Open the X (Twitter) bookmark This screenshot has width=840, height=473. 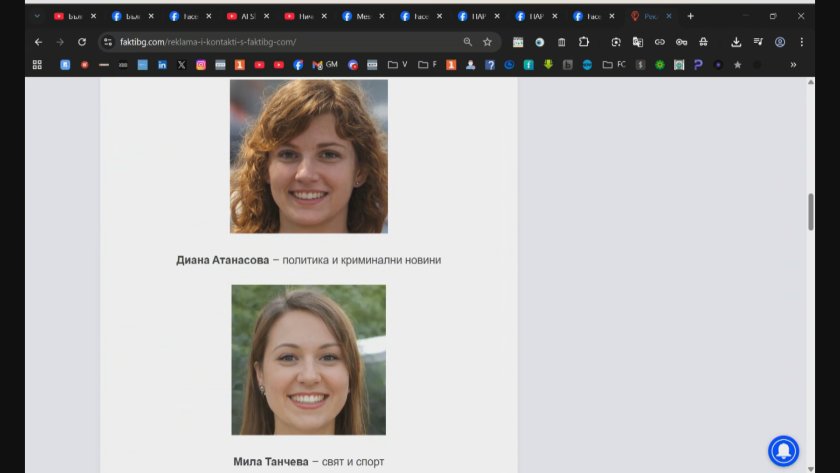click(181, 65)
